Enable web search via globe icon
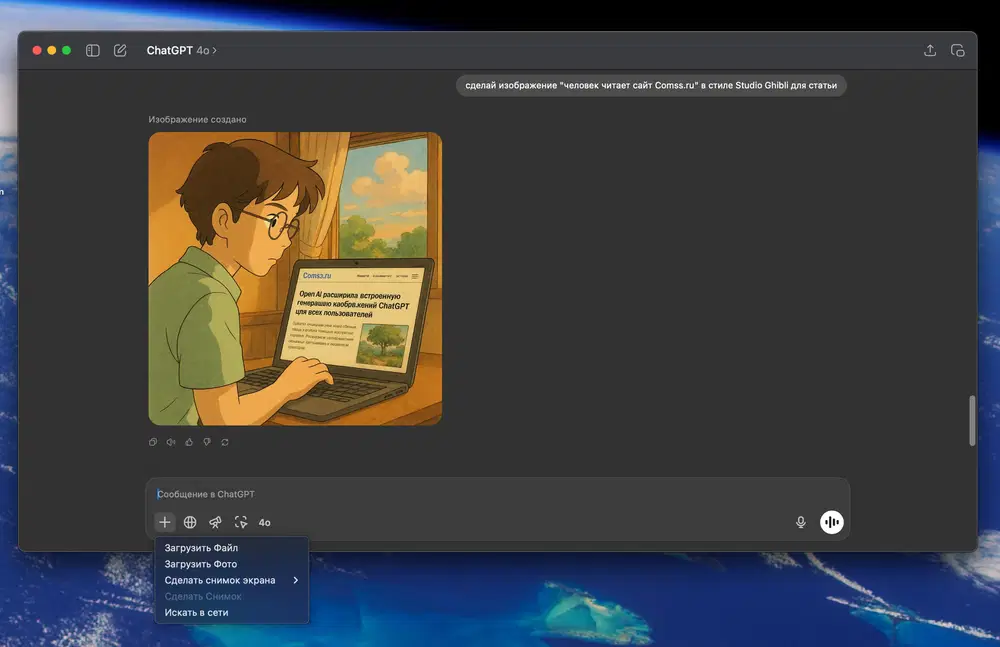 point(190,522)
